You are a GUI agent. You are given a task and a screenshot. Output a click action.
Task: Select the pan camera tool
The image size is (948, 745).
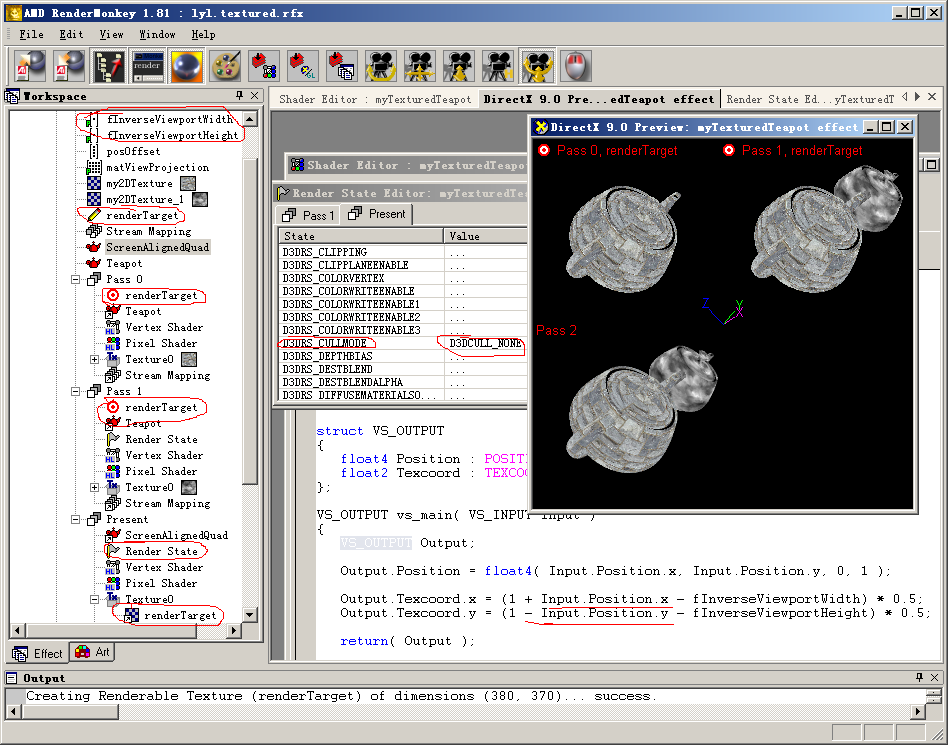point(420,66)
